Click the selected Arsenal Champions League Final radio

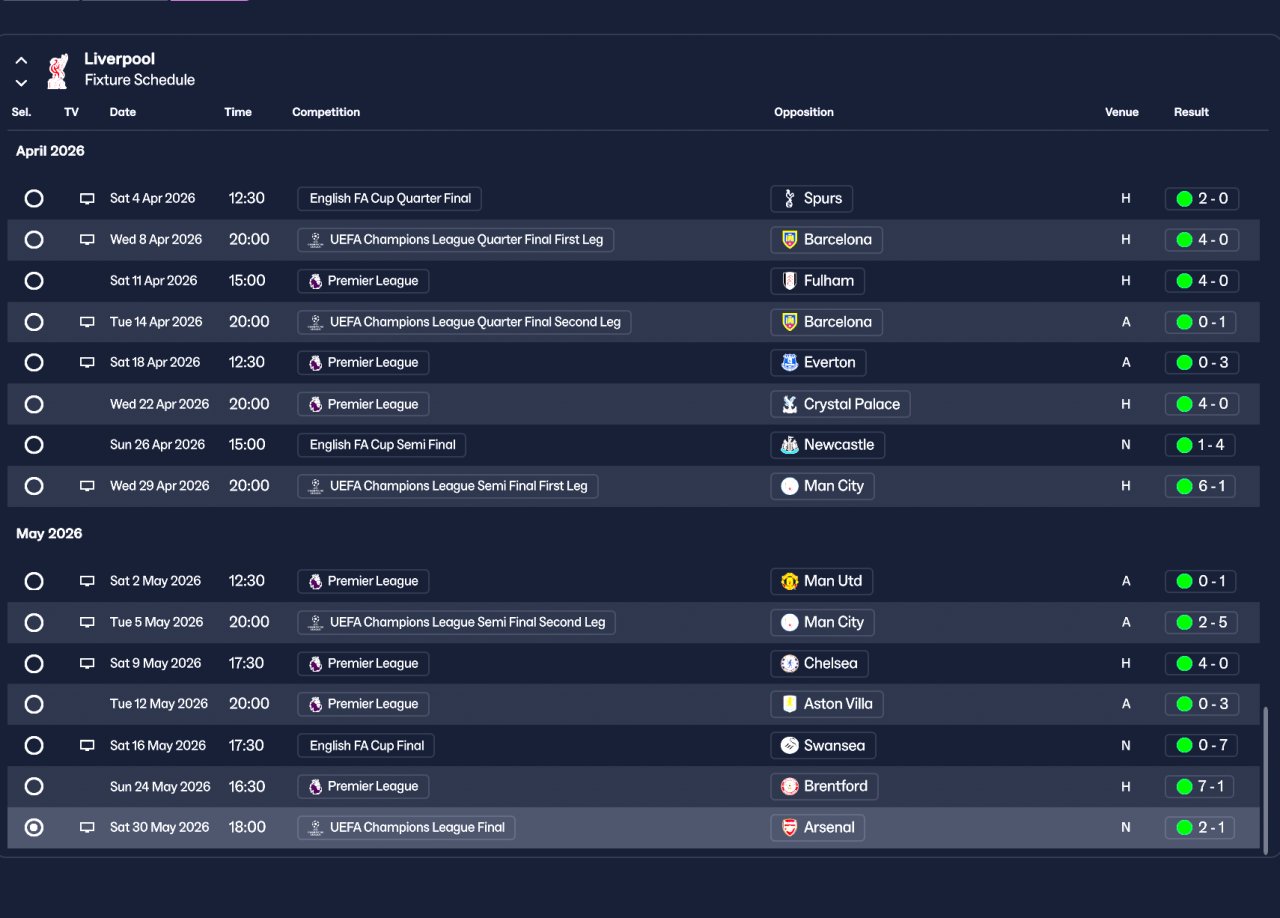tap(34, 828)
